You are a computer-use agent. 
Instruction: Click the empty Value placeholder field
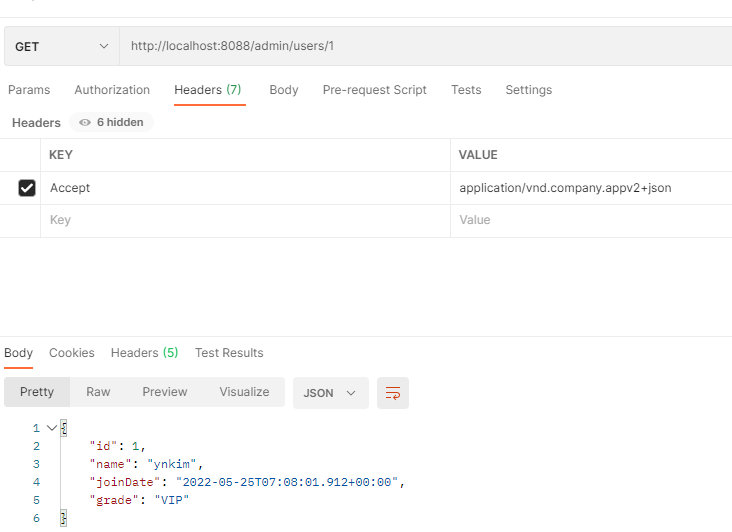click(x=591, y=220)
